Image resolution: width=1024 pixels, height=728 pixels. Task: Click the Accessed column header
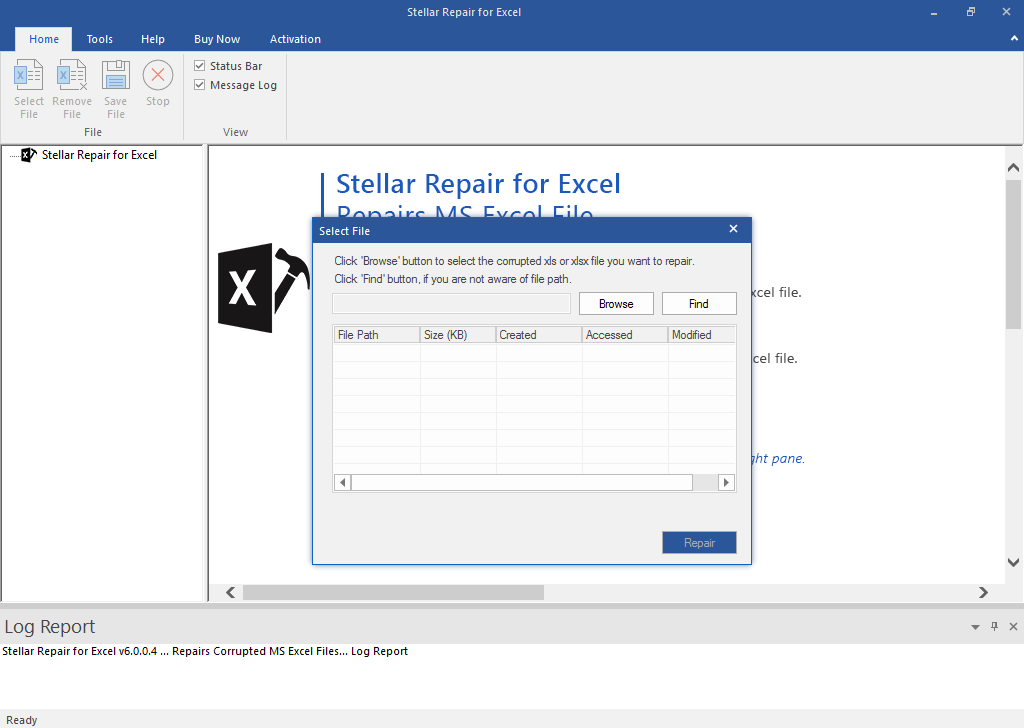click(625, 335)
